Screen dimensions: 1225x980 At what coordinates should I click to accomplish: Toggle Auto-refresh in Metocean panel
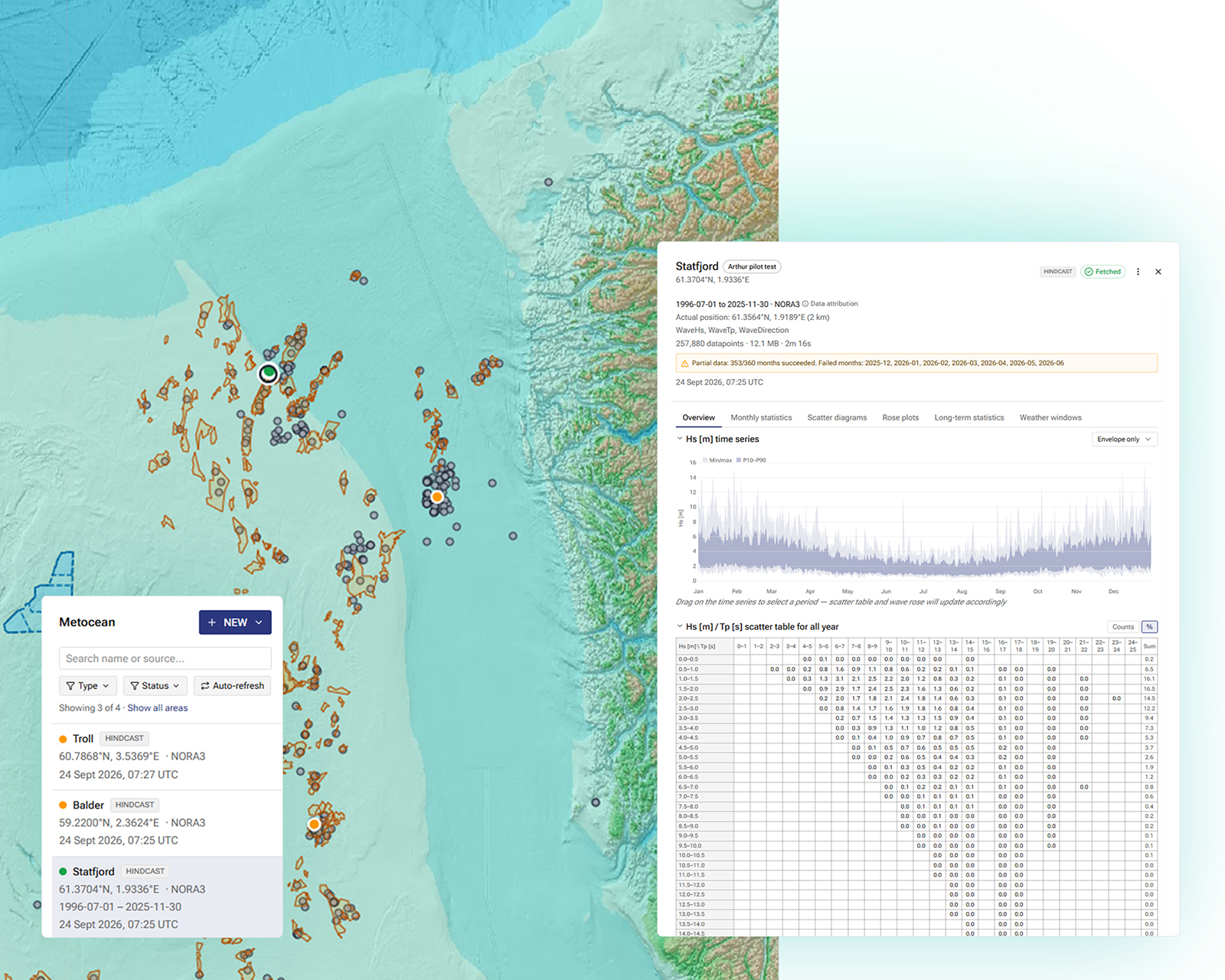pyautogui.click(x=233, y=686)
